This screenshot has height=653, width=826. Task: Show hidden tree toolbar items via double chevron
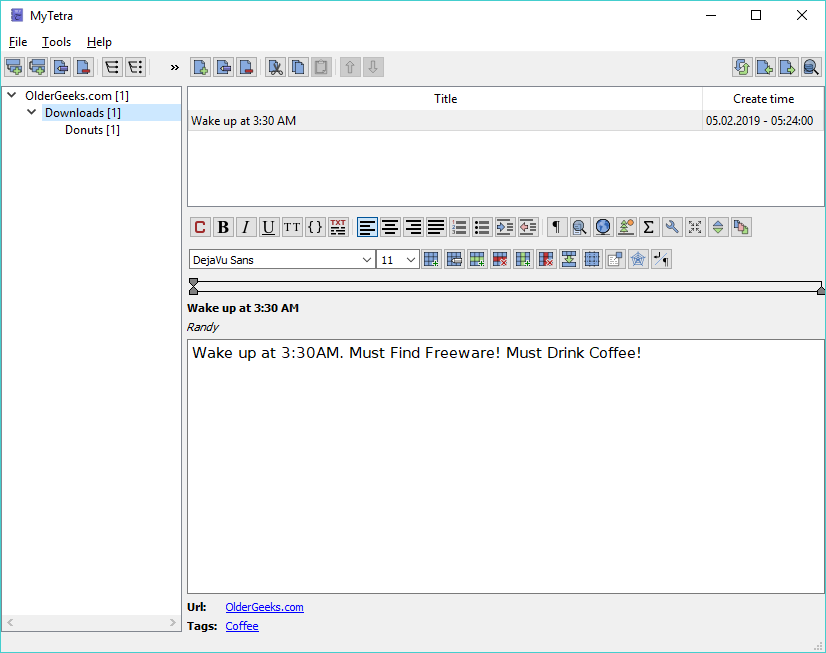tap(174, 67)
